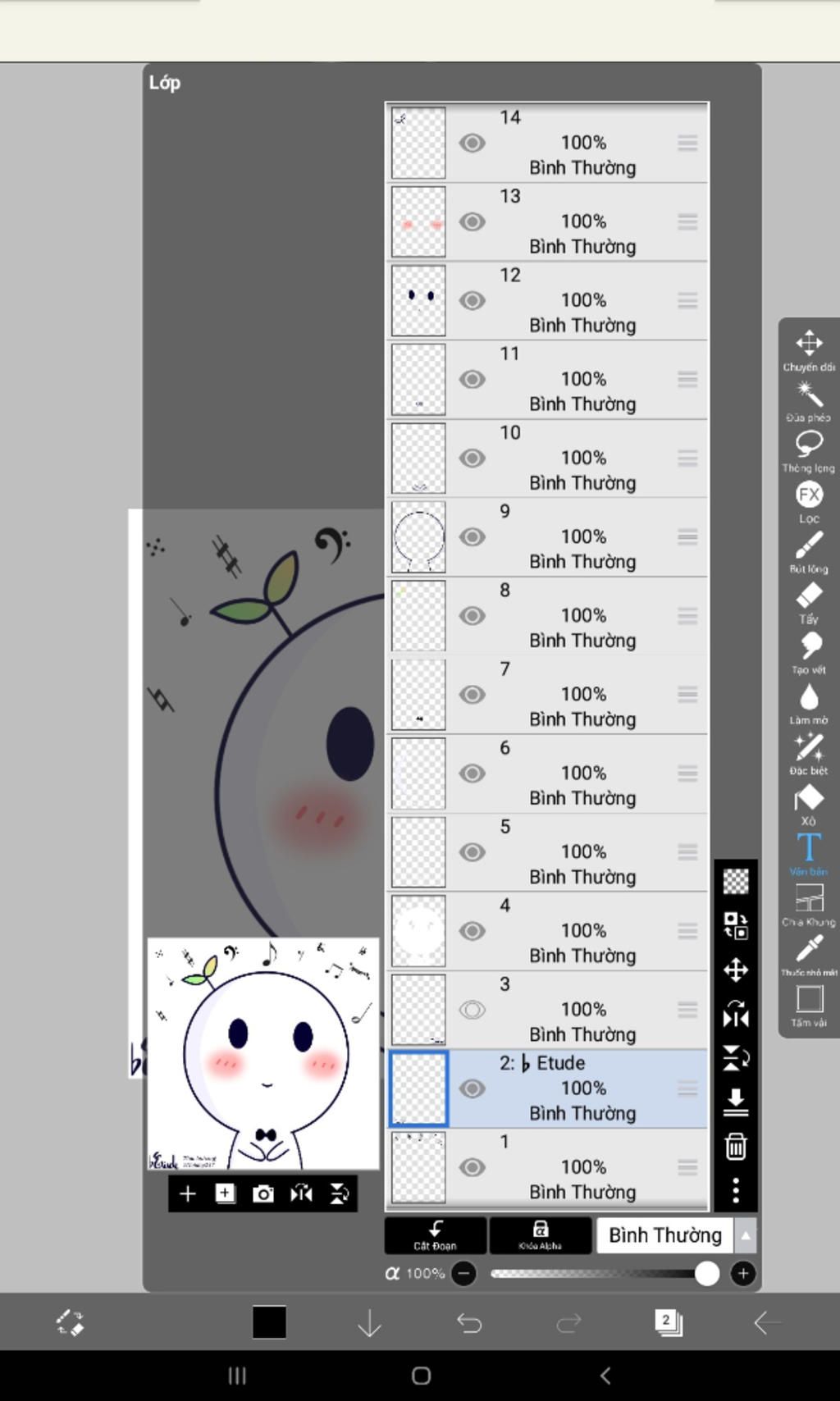Click the down arrow in bottom bar

[369, 1322]
